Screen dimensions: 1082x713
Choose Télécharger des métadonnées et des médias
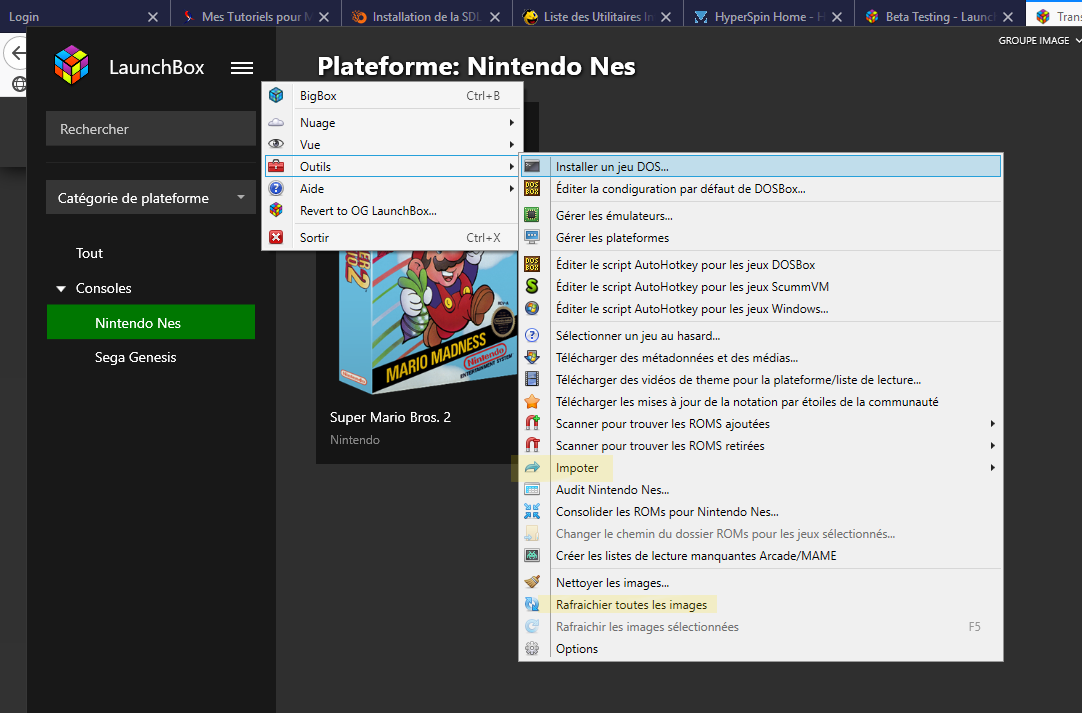[x=761, y=358]
